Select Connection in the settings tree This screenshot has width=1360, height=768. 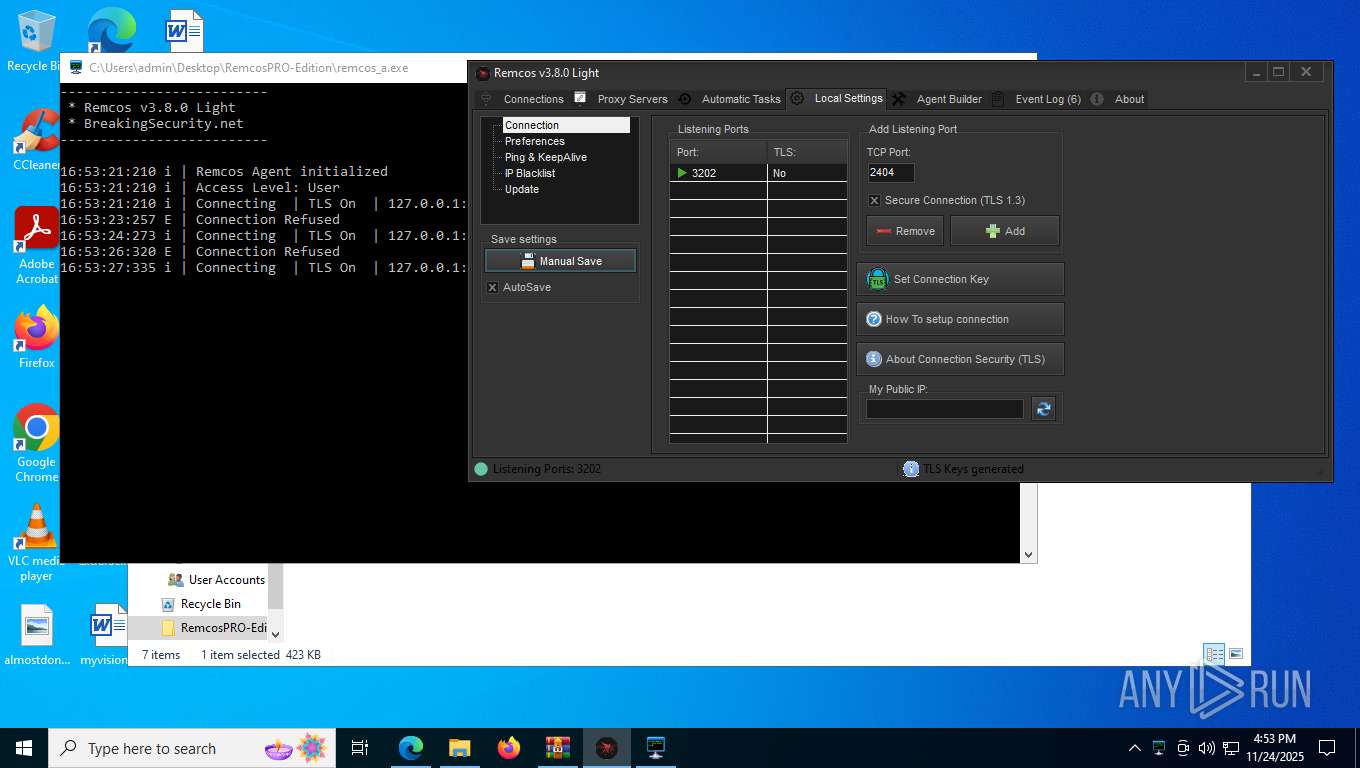coord(566,125)
